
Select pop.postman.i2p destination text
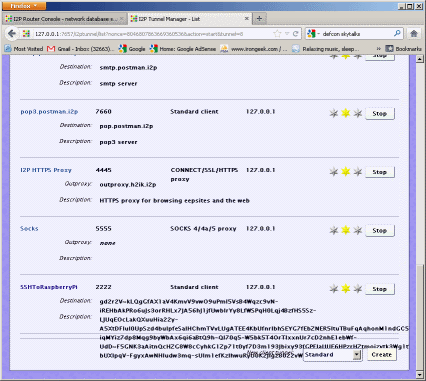coord(126,126)
